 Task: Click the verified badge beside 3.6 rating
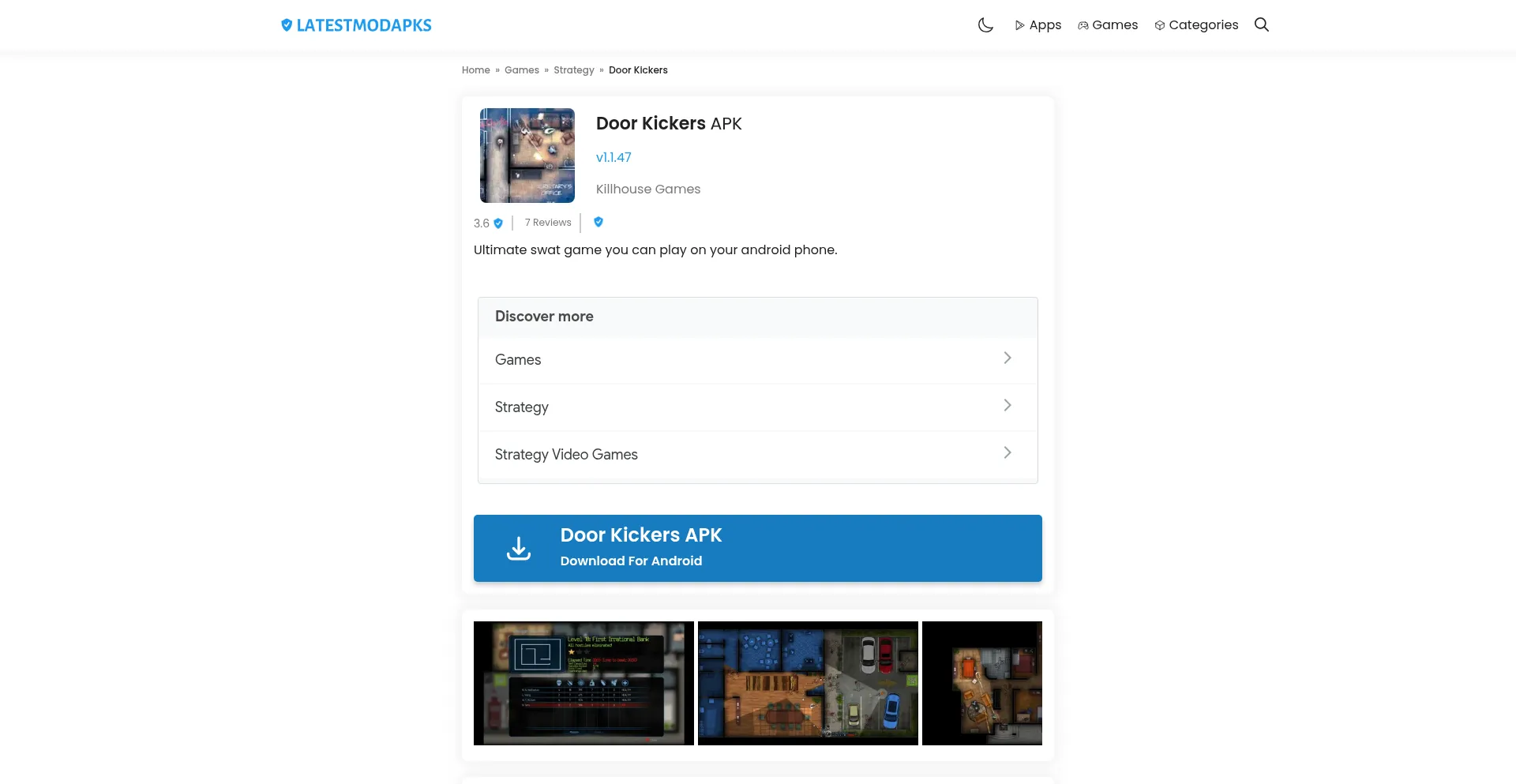pos(498,223)
